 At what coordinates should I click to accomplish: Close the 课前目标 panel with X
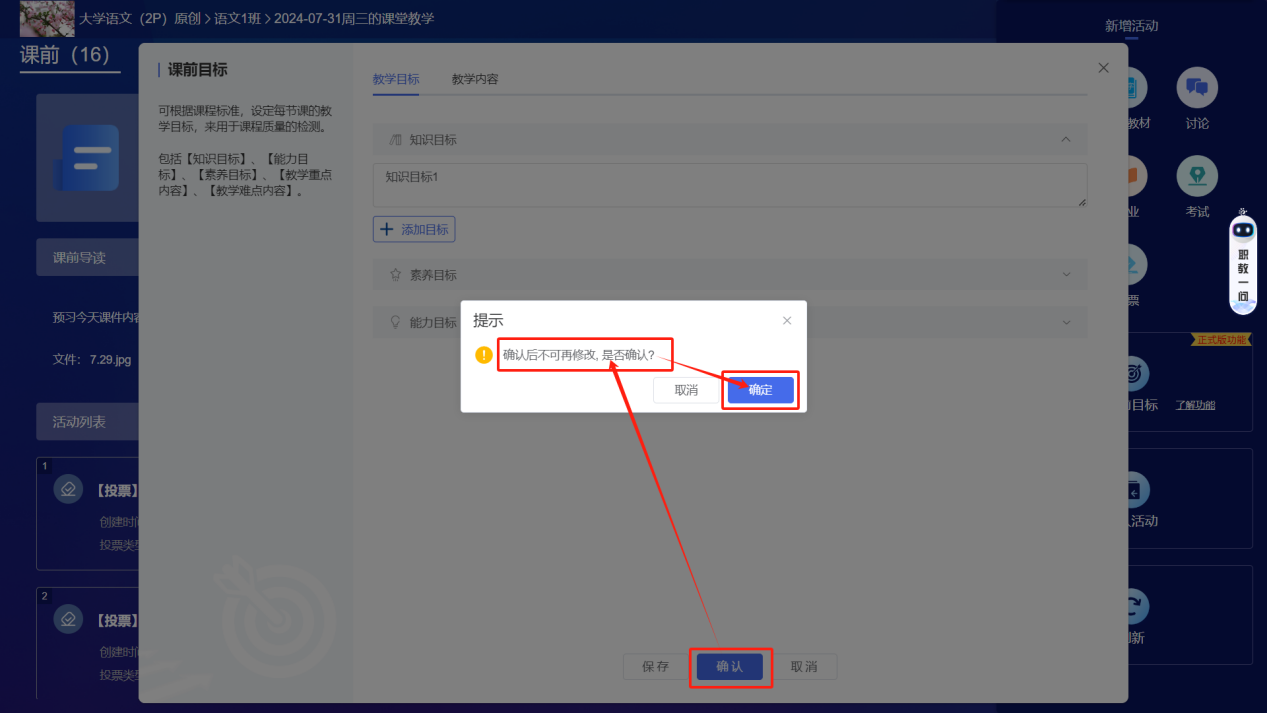click(1103, 68)
